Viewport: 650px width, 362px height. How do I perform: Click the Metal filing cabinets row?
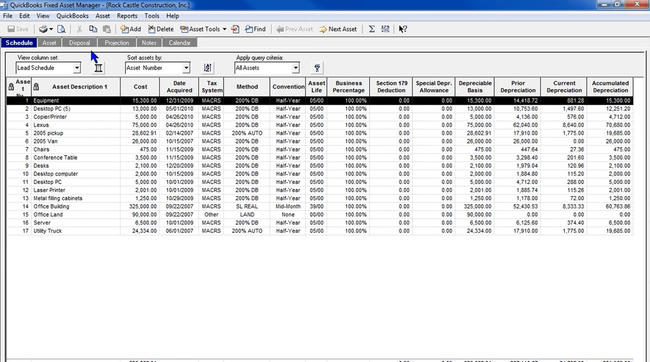pyautogui.click(x=320, y=198)
